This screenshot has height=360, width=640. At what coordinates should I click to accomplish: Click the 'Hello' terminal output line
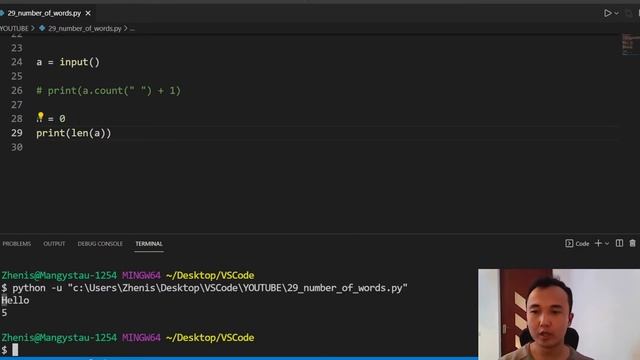16,300
